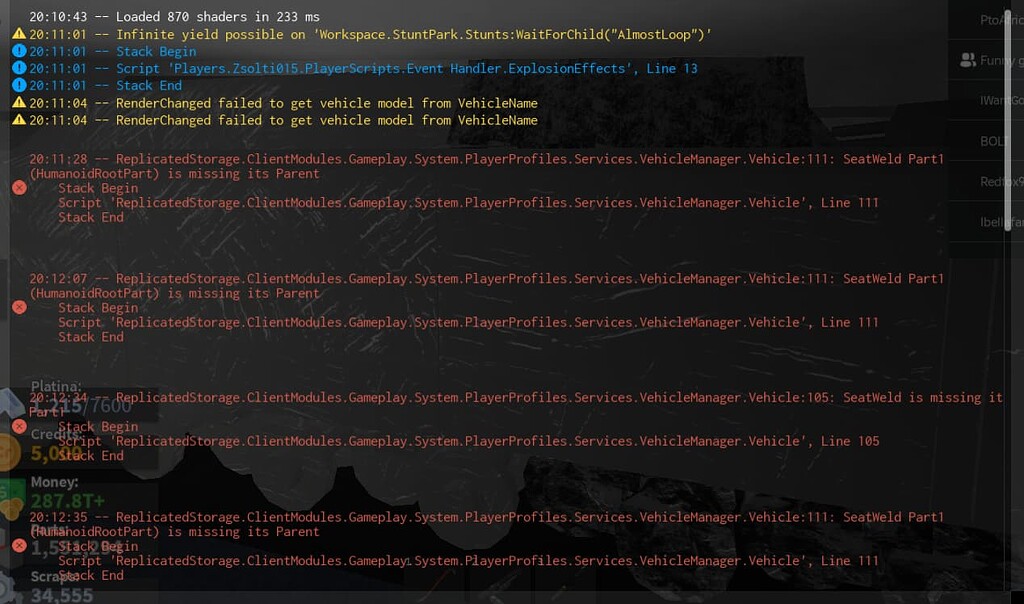Screen dimensions: 1024x604
Task: Click the red error icon for 20:12:34 entry
Action: pos(18,426)
